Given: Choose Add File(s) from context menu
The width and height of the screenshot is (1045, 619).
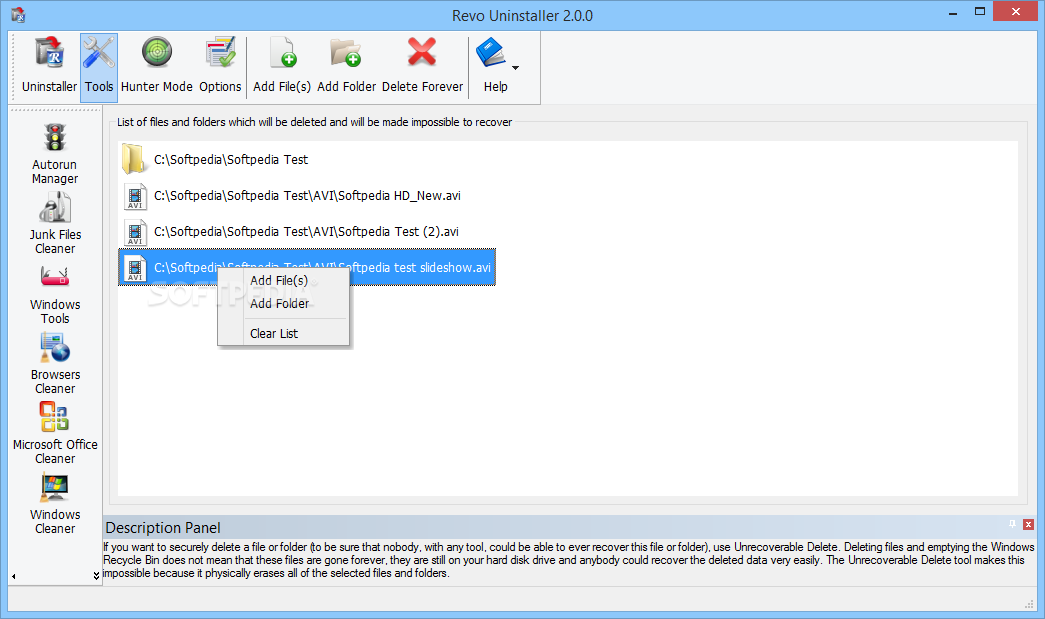Looking at the screenshot, I should tap(283, 281).
